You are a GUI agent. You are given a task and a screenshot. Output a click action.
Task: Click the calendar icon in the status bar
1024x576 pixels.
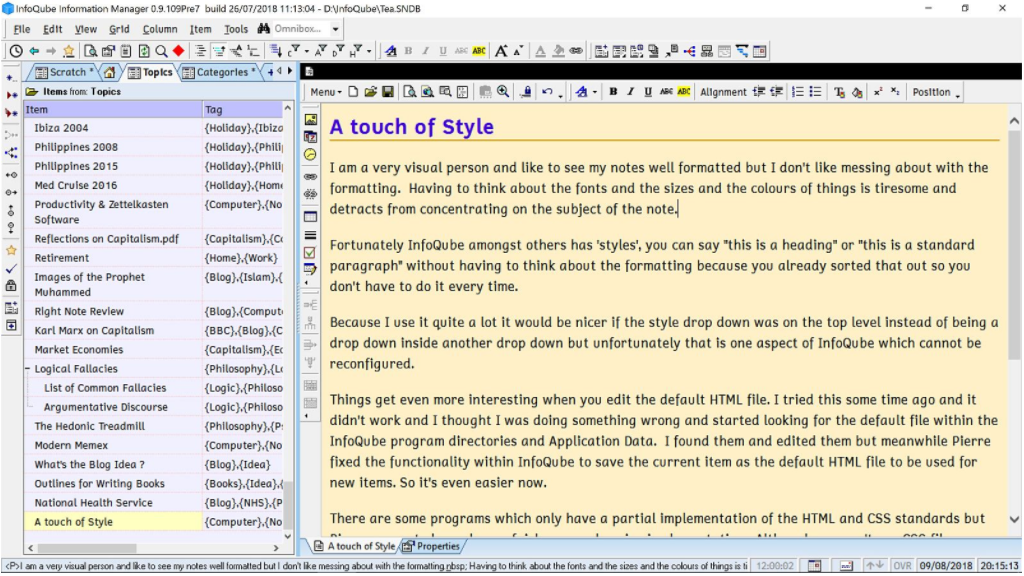(814, 566)
